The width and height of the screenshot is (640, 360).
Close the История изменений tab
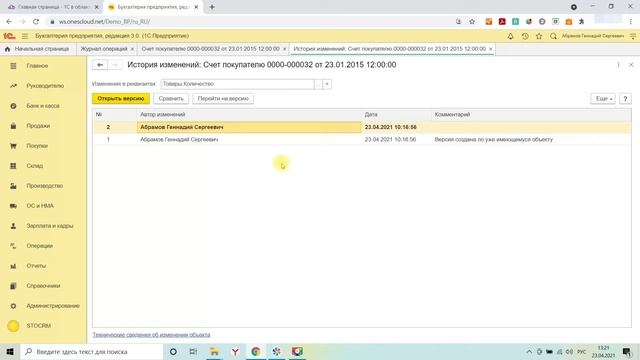pyautogui.click(x=490, y=49)
